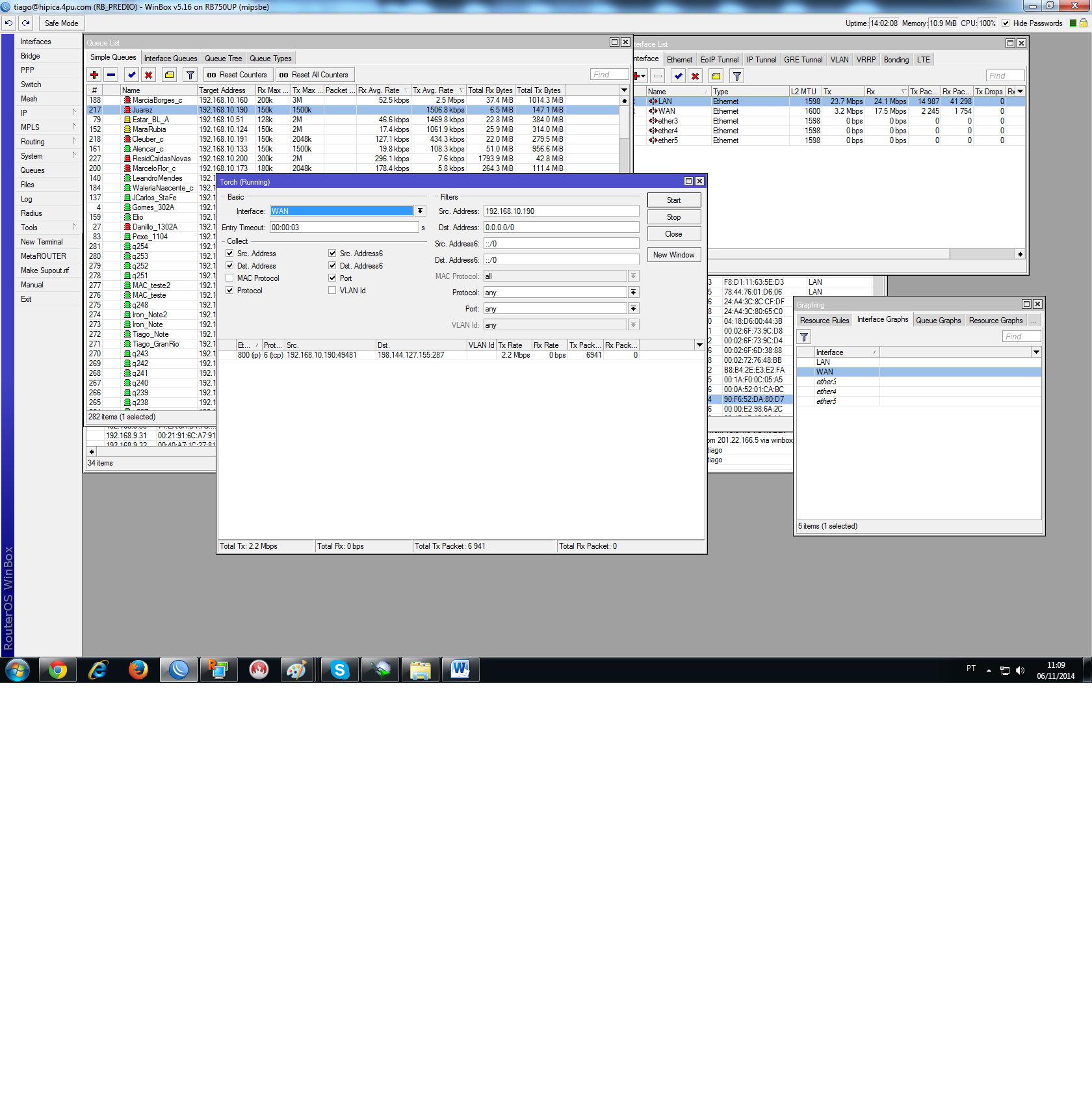Click the filter funnel icon in Graphing window
Screen dimensions: 1092x1095
pos(804,337)
